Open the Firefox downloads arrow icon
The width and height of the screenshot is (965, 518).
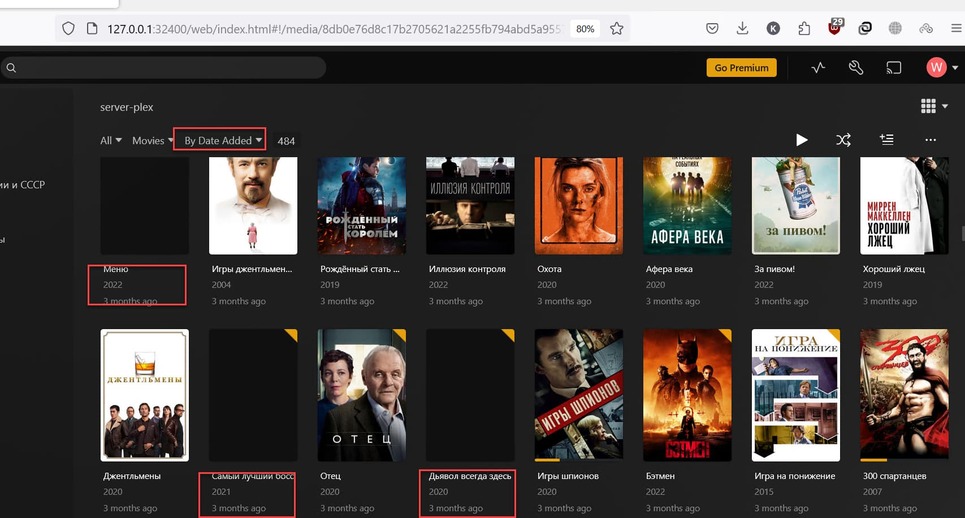pos(742,28)
